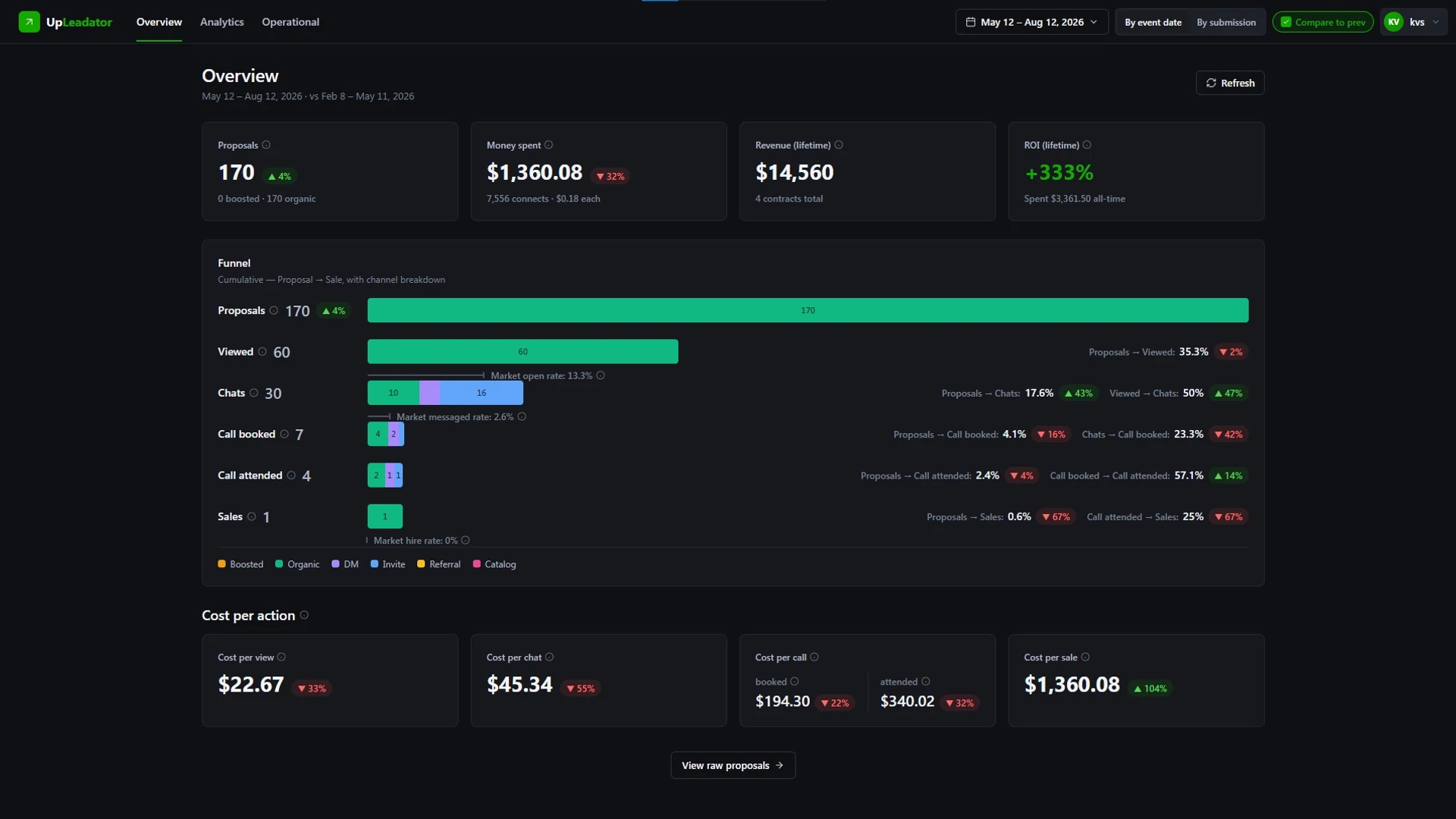Click the info icon next to Call attended row

pyautogui.click(x=291, y=475)
